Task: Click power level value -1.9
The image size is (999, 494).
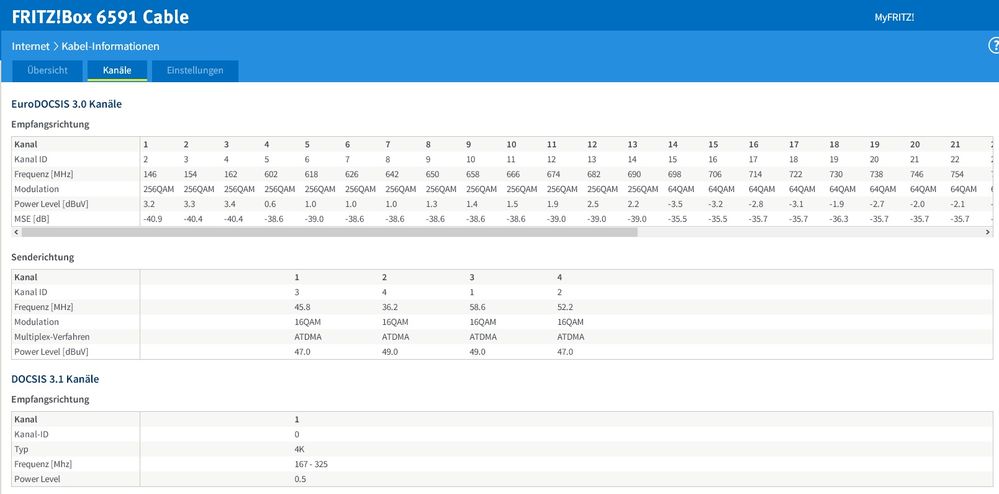Action: (x=837, y=204)
